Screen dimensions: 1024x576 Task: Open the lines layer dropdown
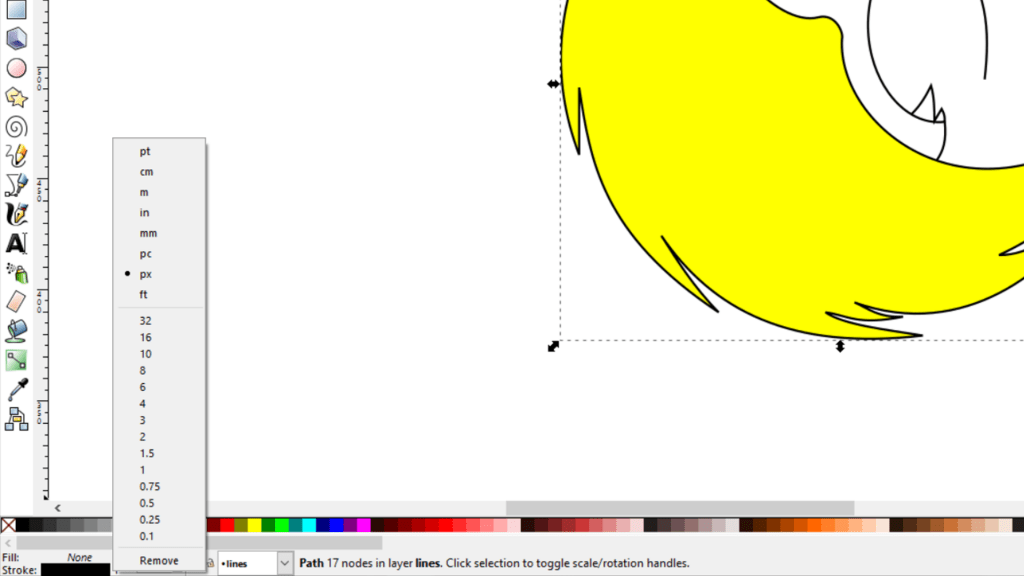283,563
